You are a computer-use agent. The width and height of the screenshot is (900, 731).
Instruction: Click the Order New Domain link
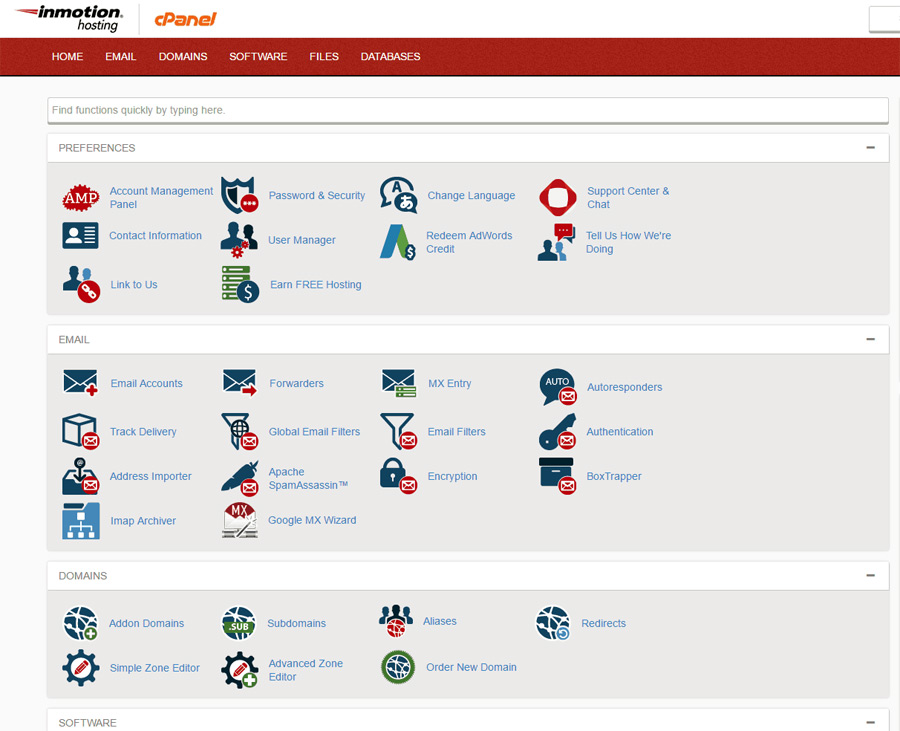[x=471, y=667]
